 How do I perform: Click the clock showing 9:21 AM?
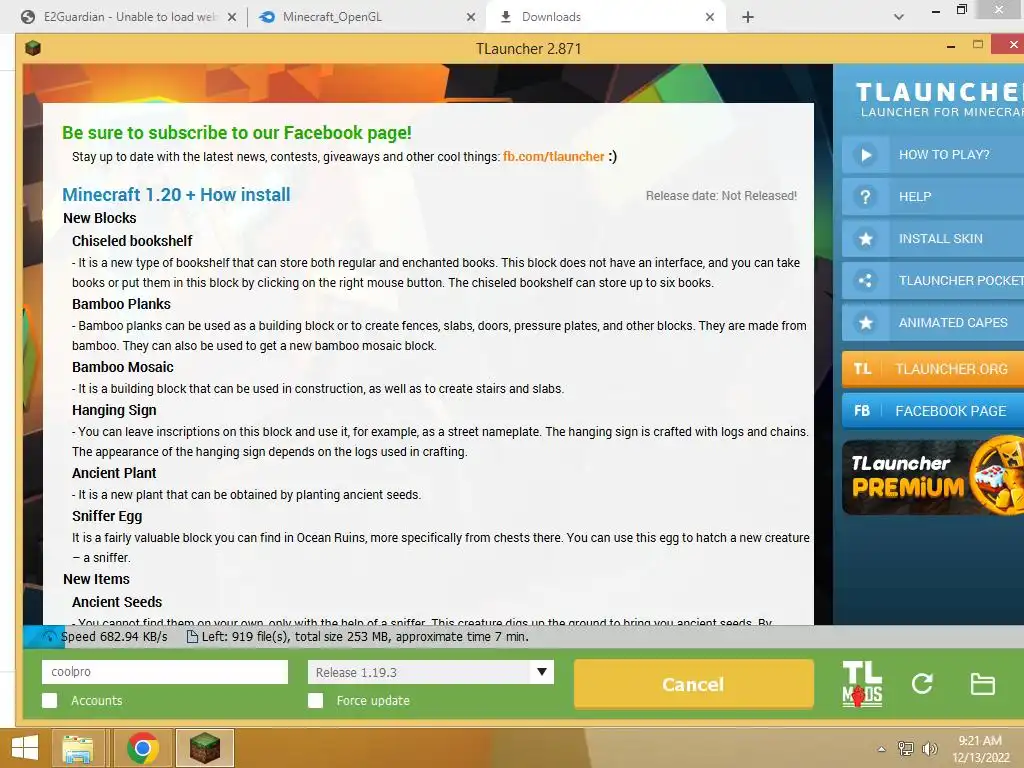click(980, 741)
